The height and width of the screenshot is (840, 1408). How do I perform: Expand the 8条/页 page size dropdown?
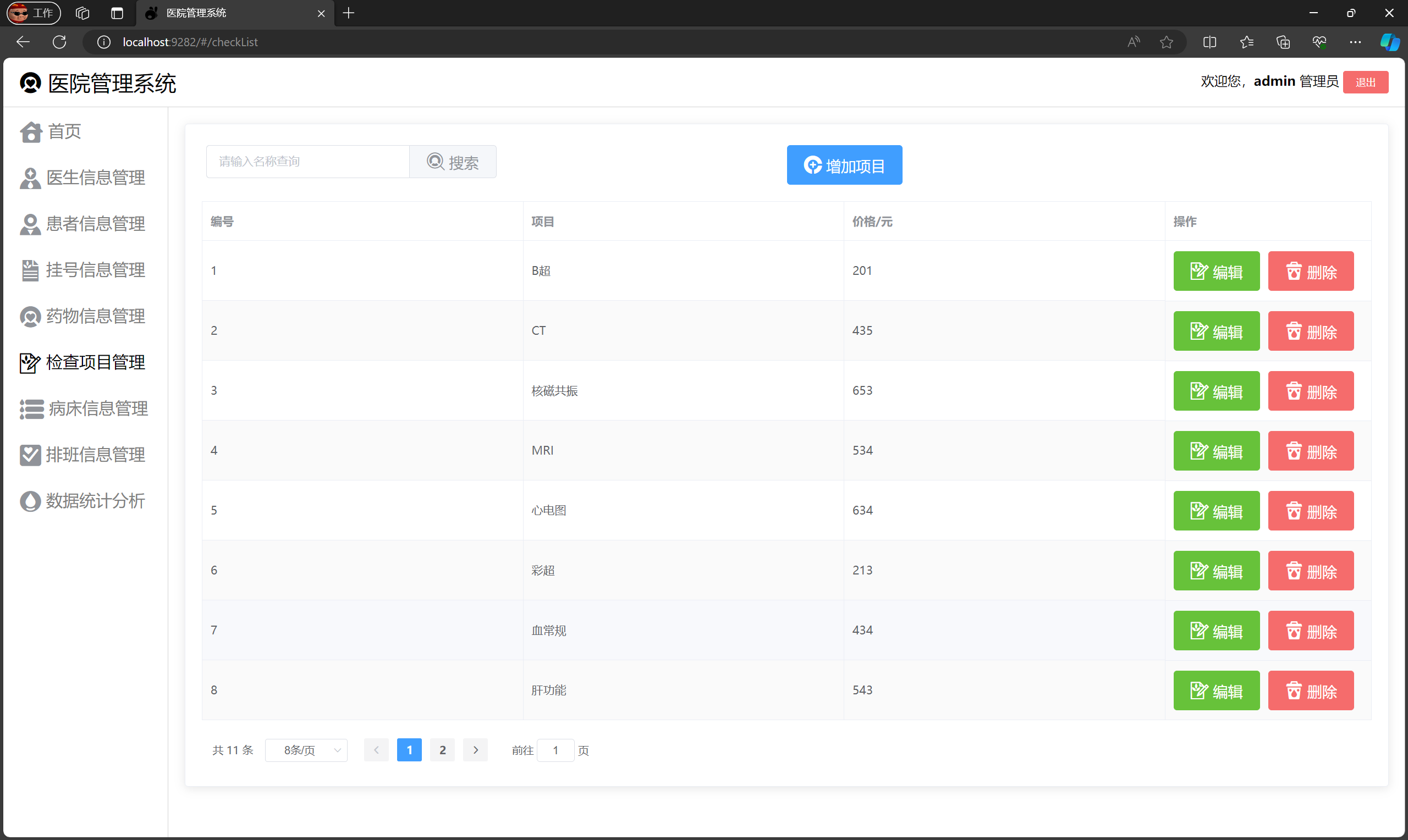click(306, 750)
